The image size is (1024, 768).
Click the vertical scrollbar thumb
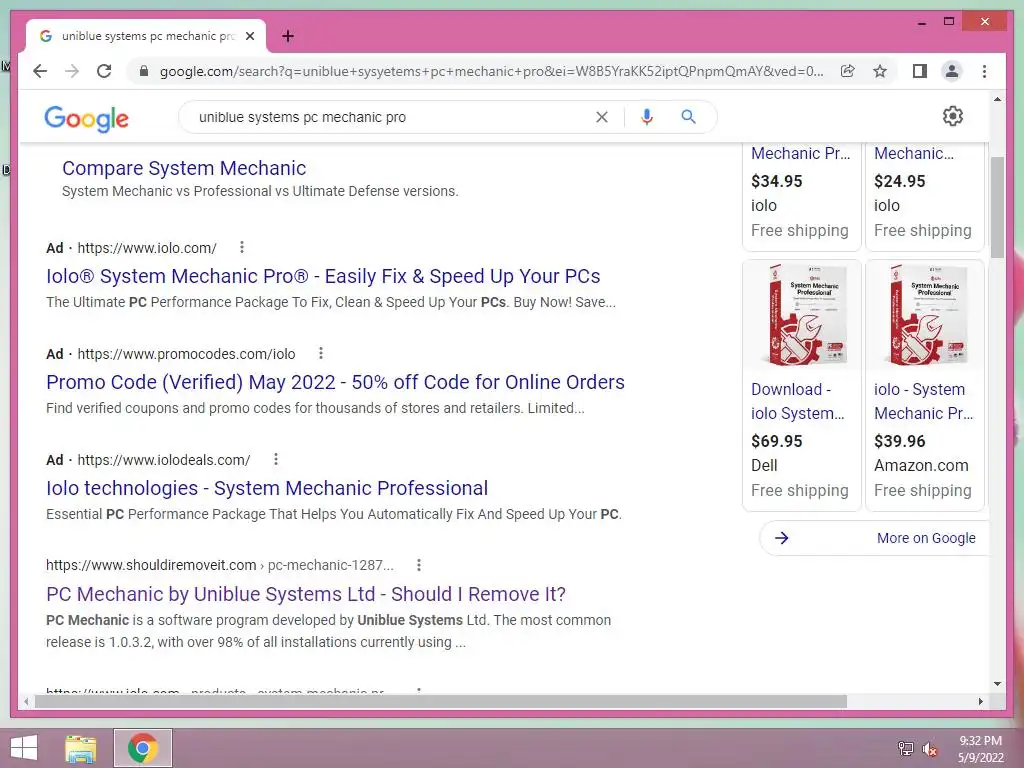coord(997,208)
